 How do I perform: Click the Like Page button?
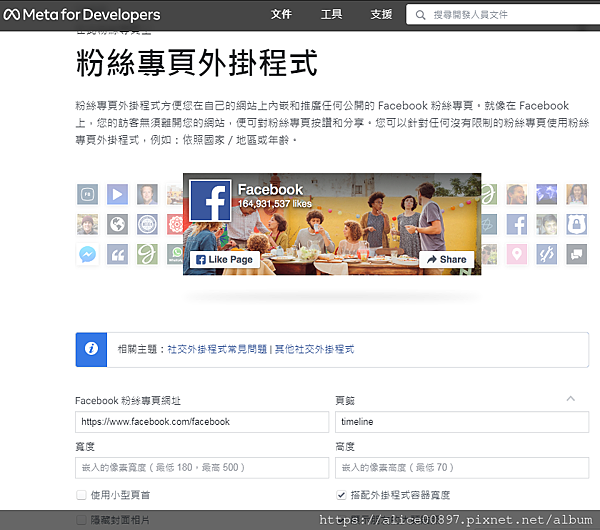pyautogui.click(x=225, y=259)
